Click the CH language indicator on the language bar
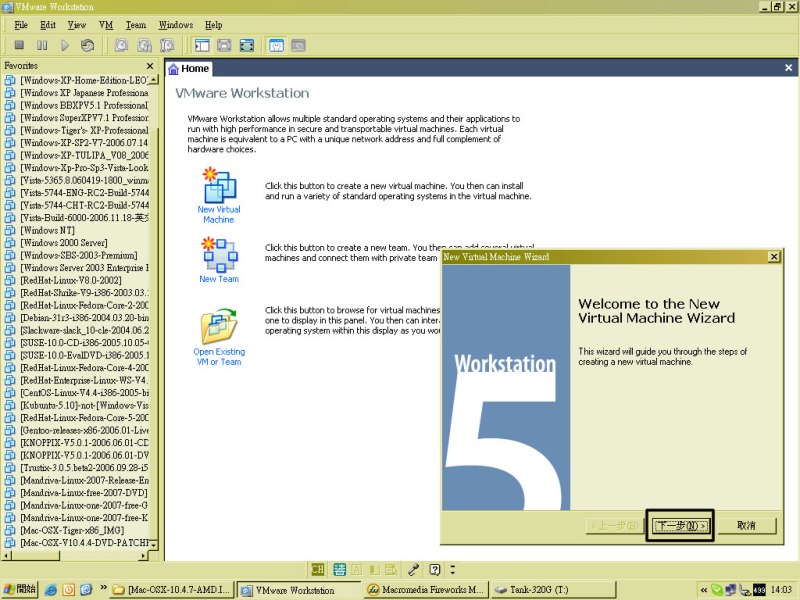800x600 pixels. click(x=317, y=569)
